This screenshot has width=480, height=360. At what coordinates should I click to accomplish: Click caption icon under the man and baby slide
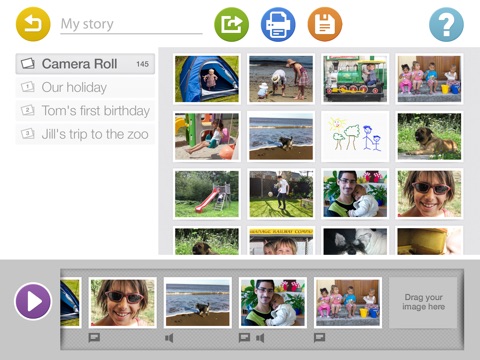click(x=244, y=338)
